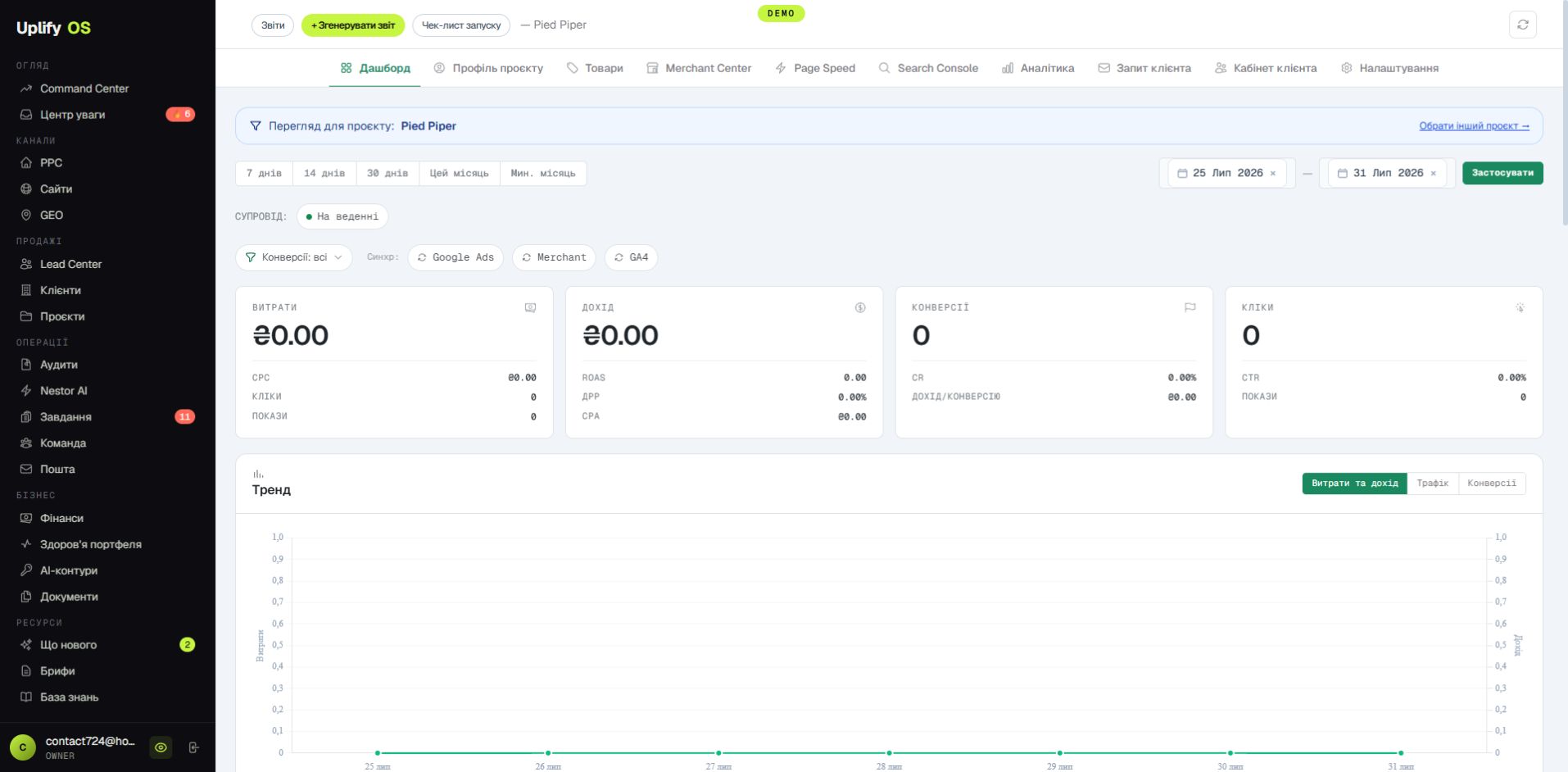Image resolution: width=1568 pixels, height=772 pixels.
Task: Select Цей місяць range
Action: (x=460, y=174)
